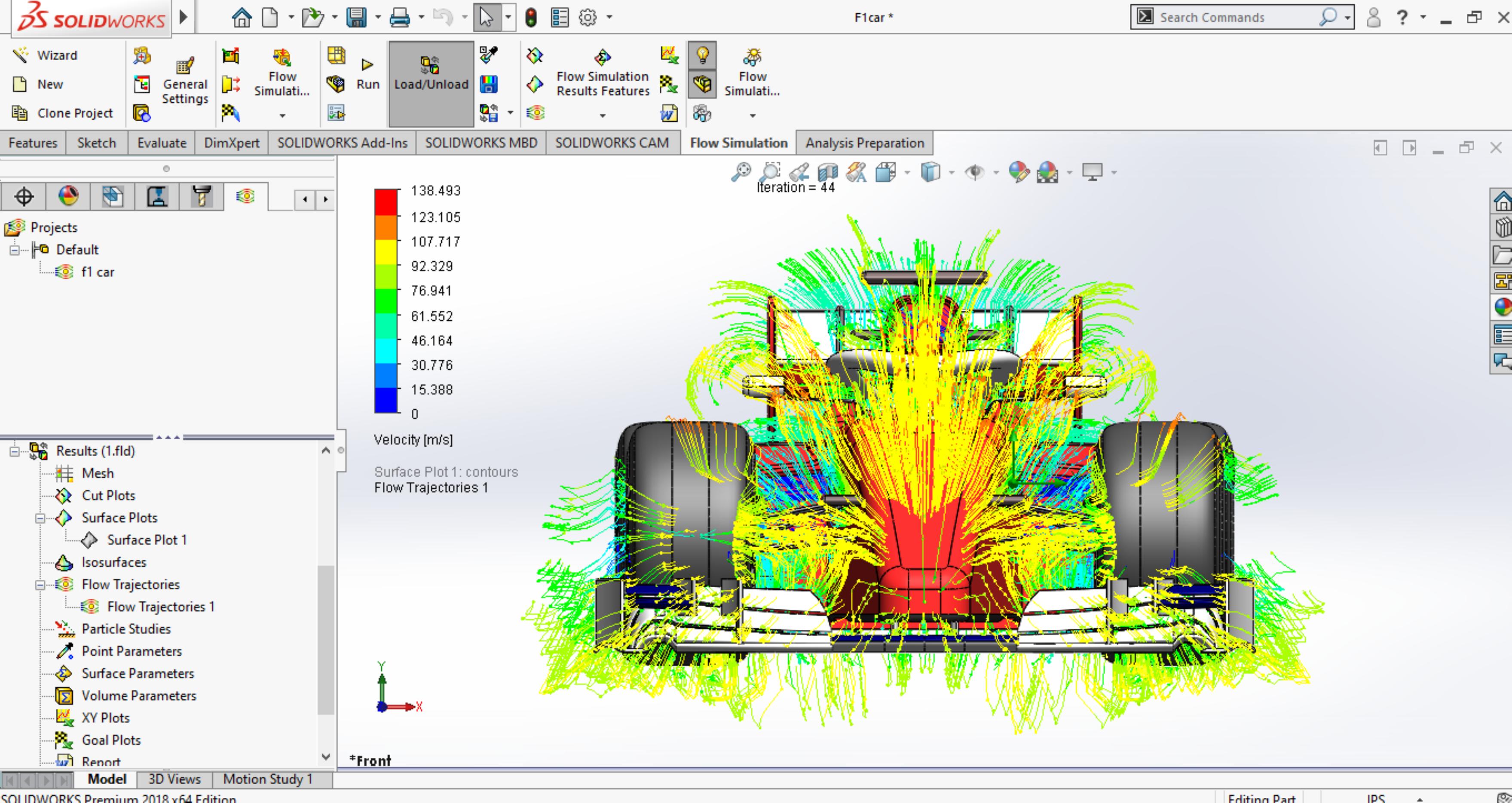Viewport: 1512px width, 803px height.
Task: Select the DisplayManager appearance ball tab
Action: point(68,196)
